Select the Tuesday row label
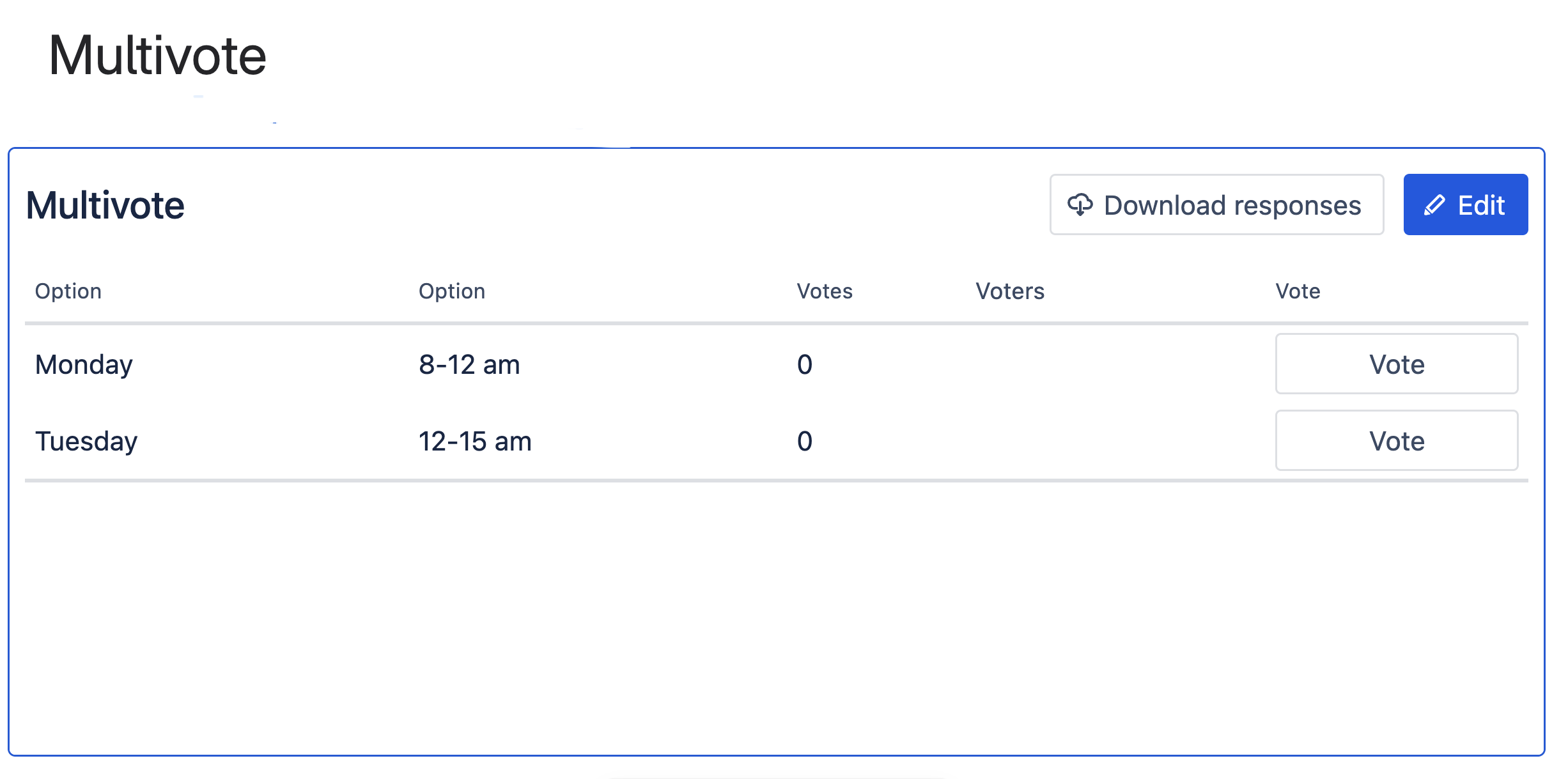The image size is (1568, 779). 86,442
